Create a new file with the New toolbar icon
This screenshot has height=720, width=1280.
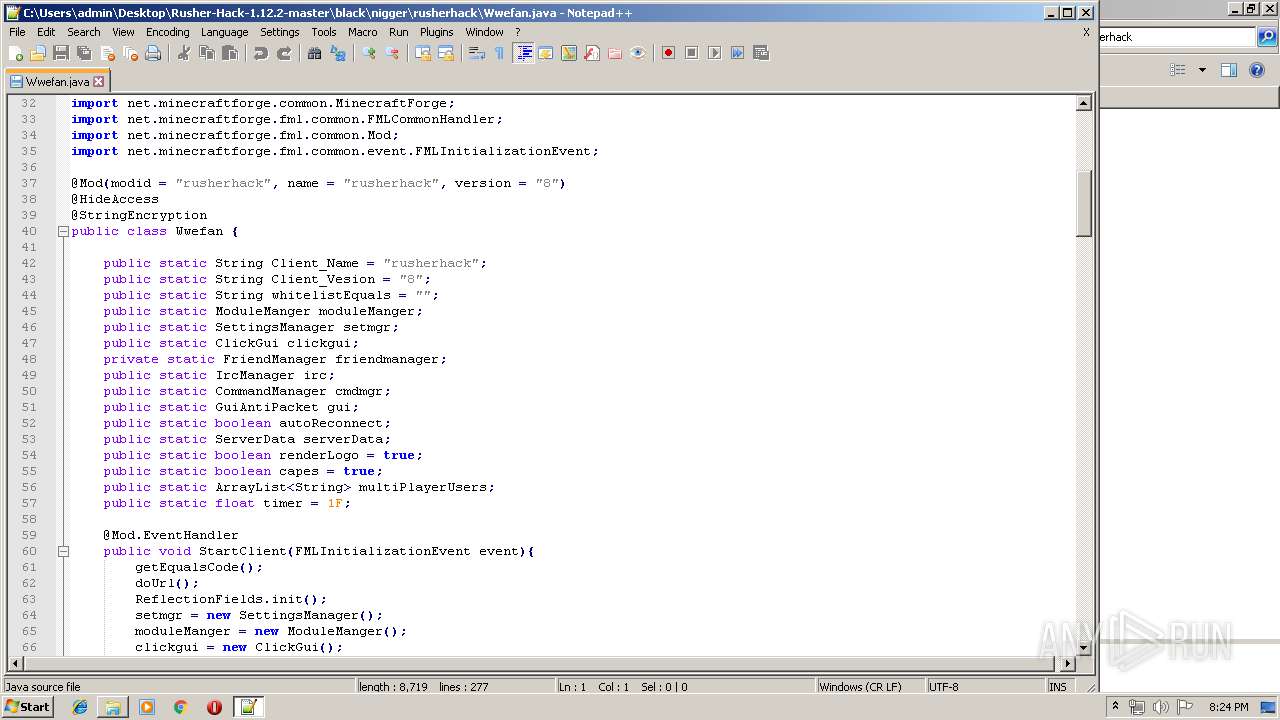pos(16,53)
